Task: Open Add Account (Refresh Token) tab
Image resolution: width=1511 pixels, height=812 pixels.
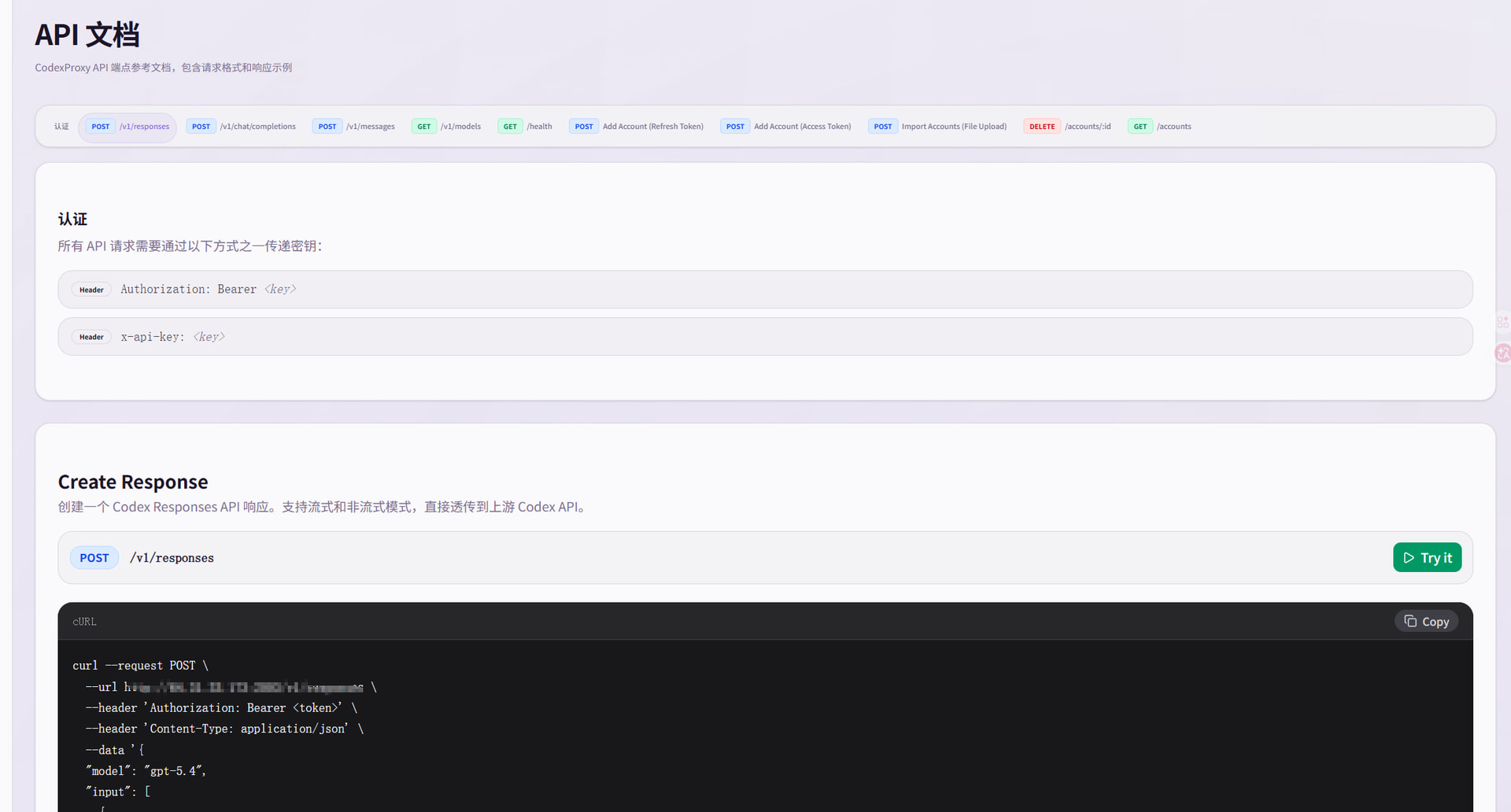Action: click(637, 127)
